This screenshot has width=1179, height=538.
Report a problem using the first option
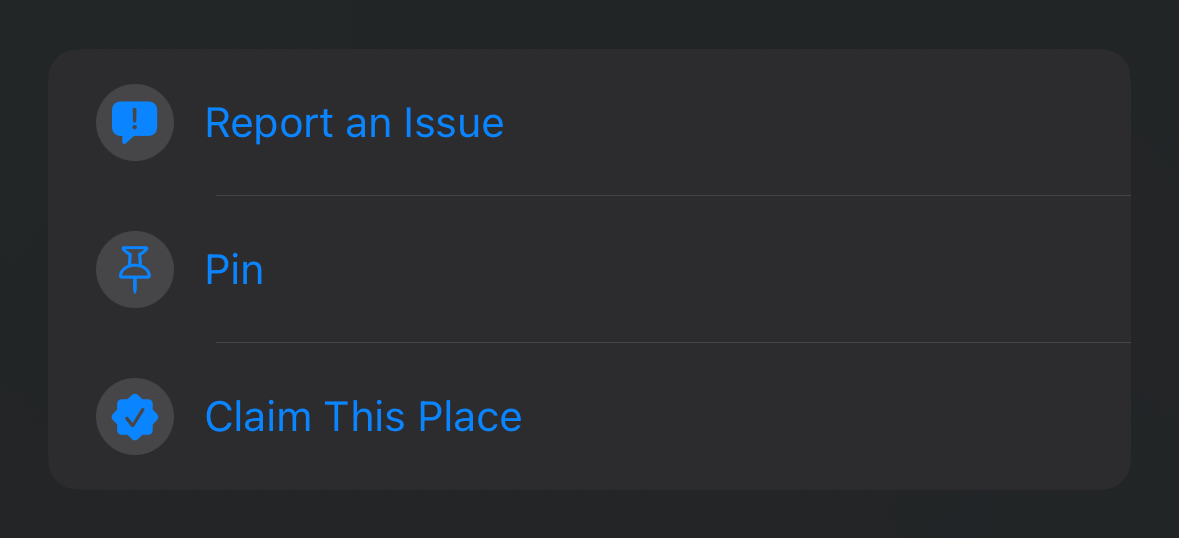(590, 122)
